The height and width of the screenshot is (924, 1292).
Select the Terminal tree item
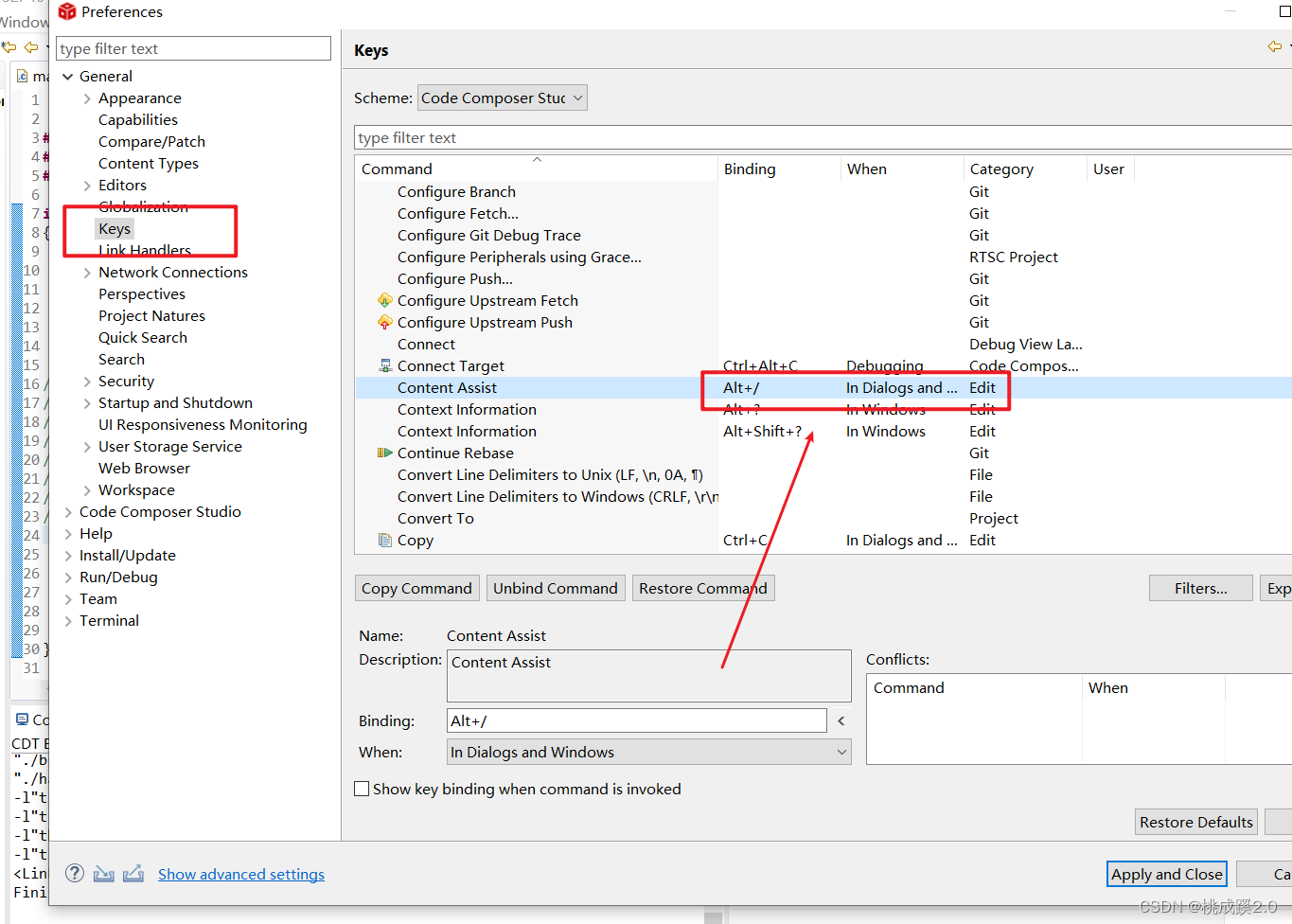(109, 620)
